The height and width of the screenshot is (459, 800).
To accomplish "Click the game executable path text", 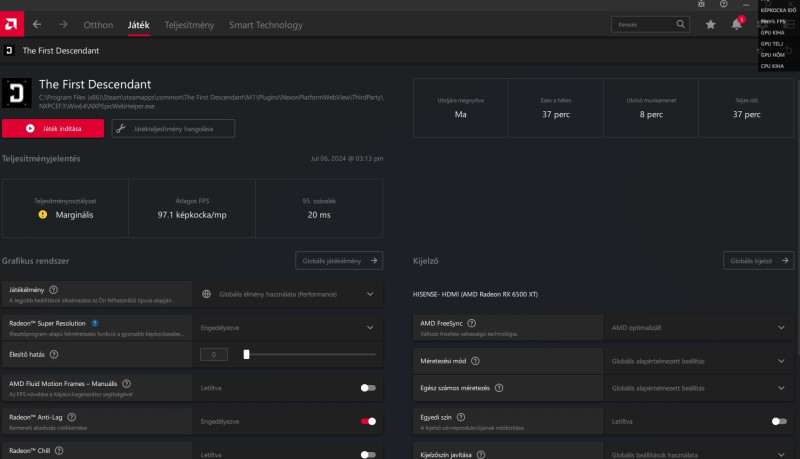I will pos(211,101).
